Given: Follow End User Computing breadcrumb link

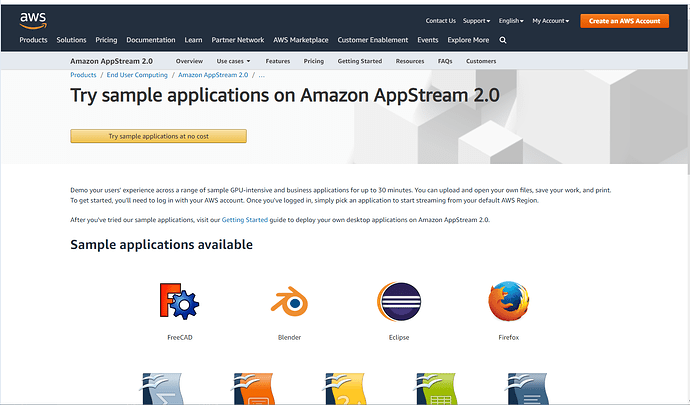Looking at the screenshot, I should coord(137,75).
